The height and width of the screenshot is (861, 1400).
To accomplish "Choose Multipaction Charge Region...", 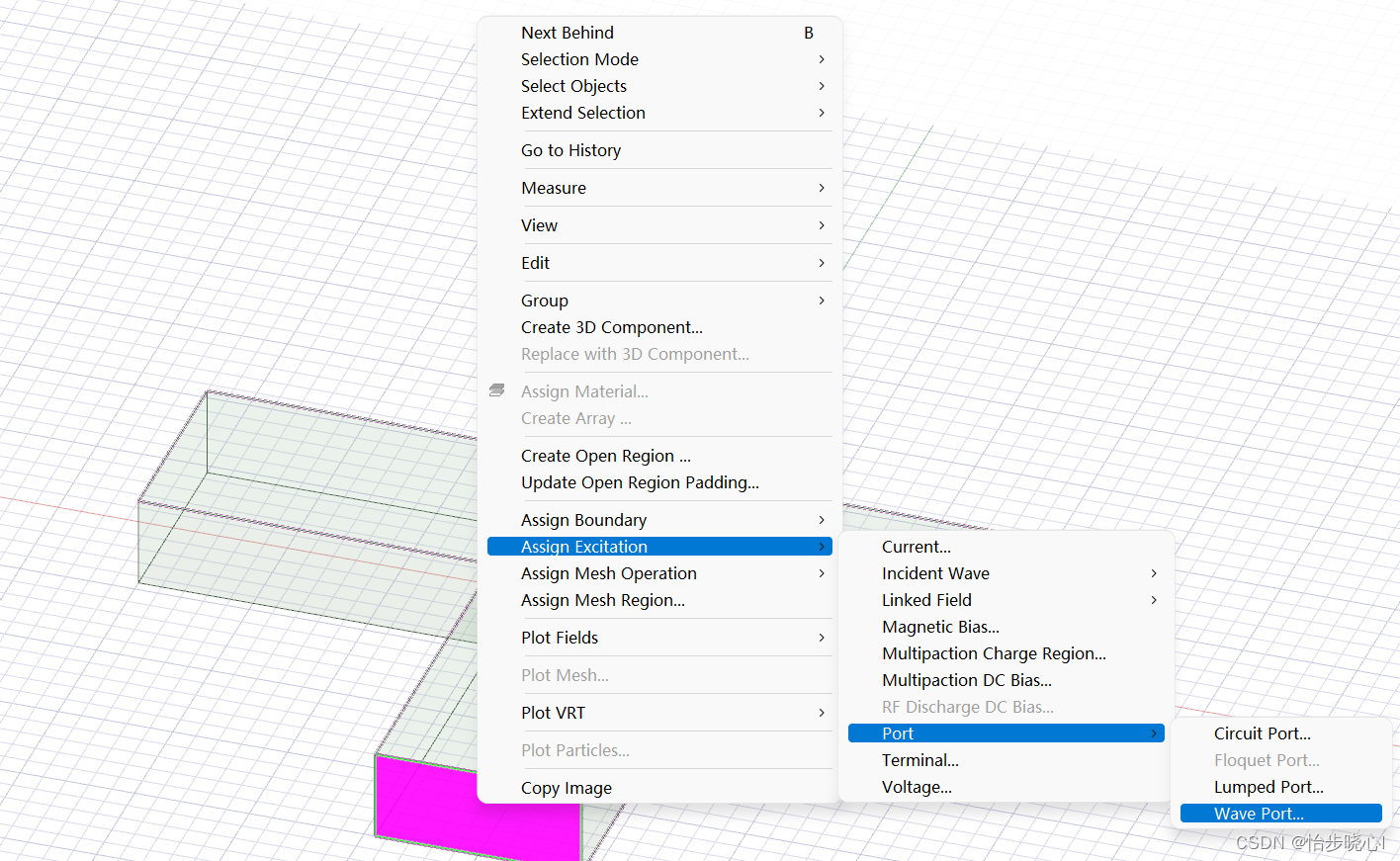I will pos(1006,653).
